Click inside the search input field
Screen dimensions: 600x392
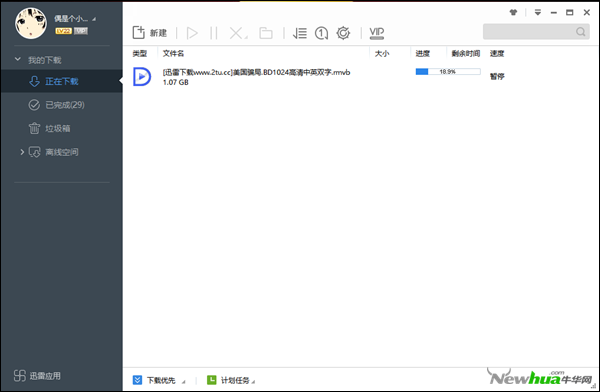(529, 31)
